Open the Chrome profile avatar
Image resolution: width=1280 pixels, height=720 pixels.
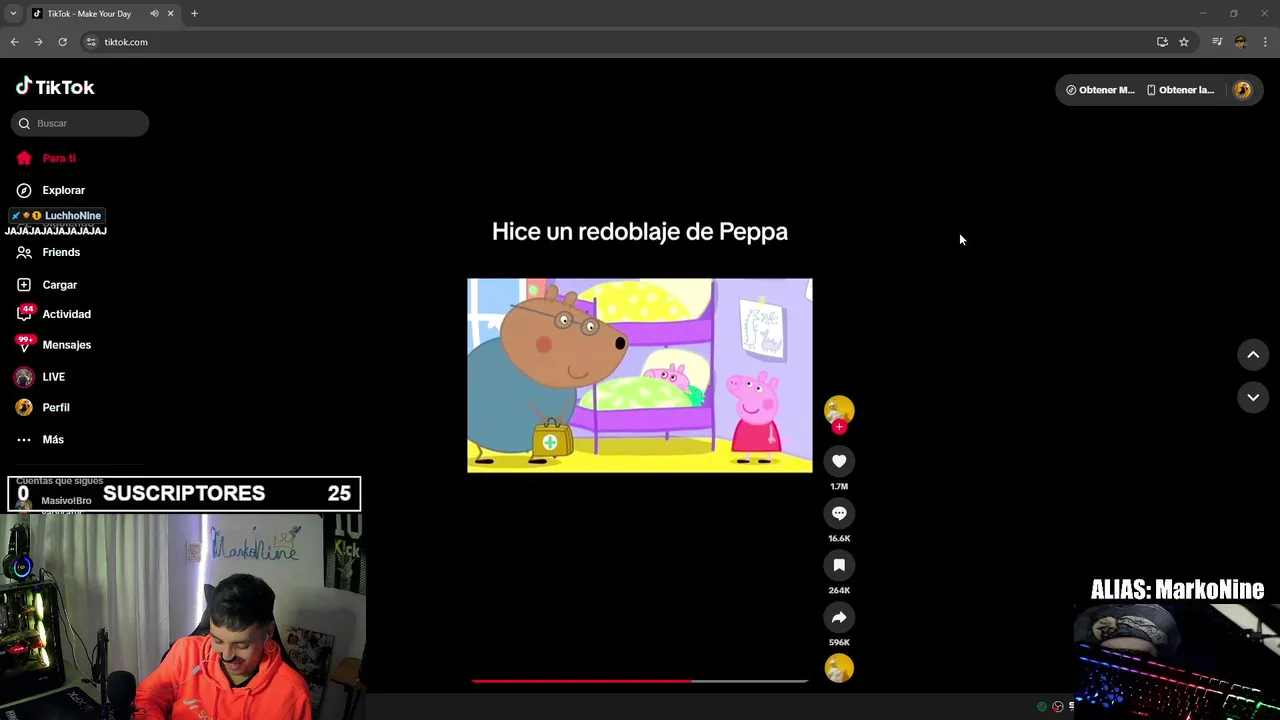pyautogui.click(x=1240, y=42)
